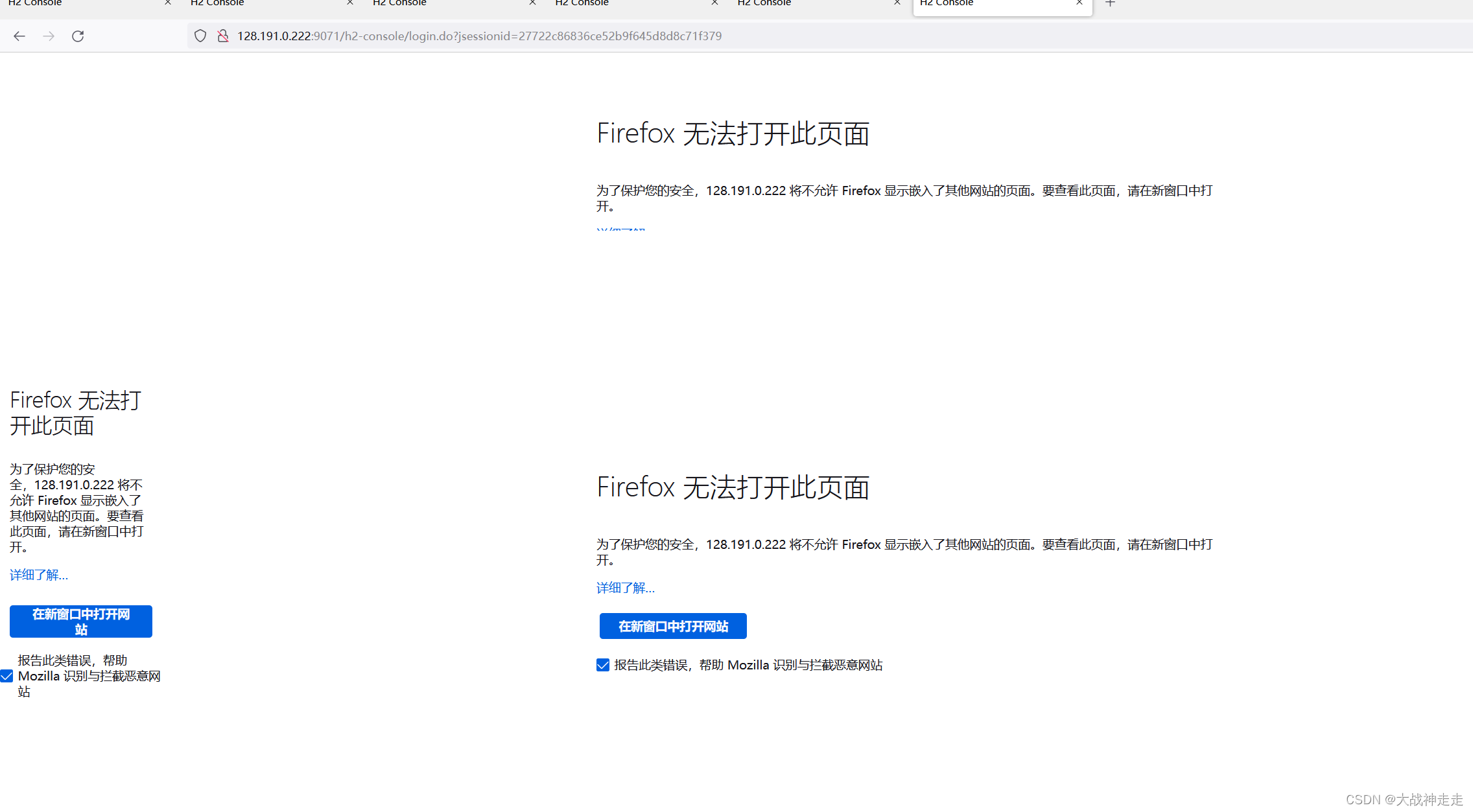Close the first H2 Console tab
1473x812 pixels.
point(168,3)
